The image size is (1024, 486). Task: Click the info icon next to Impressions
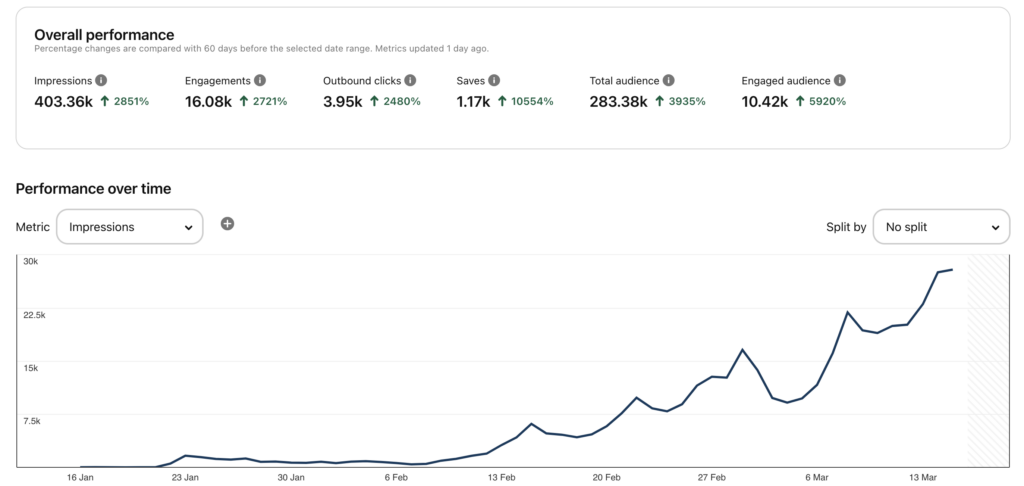[x=101, y=80]
